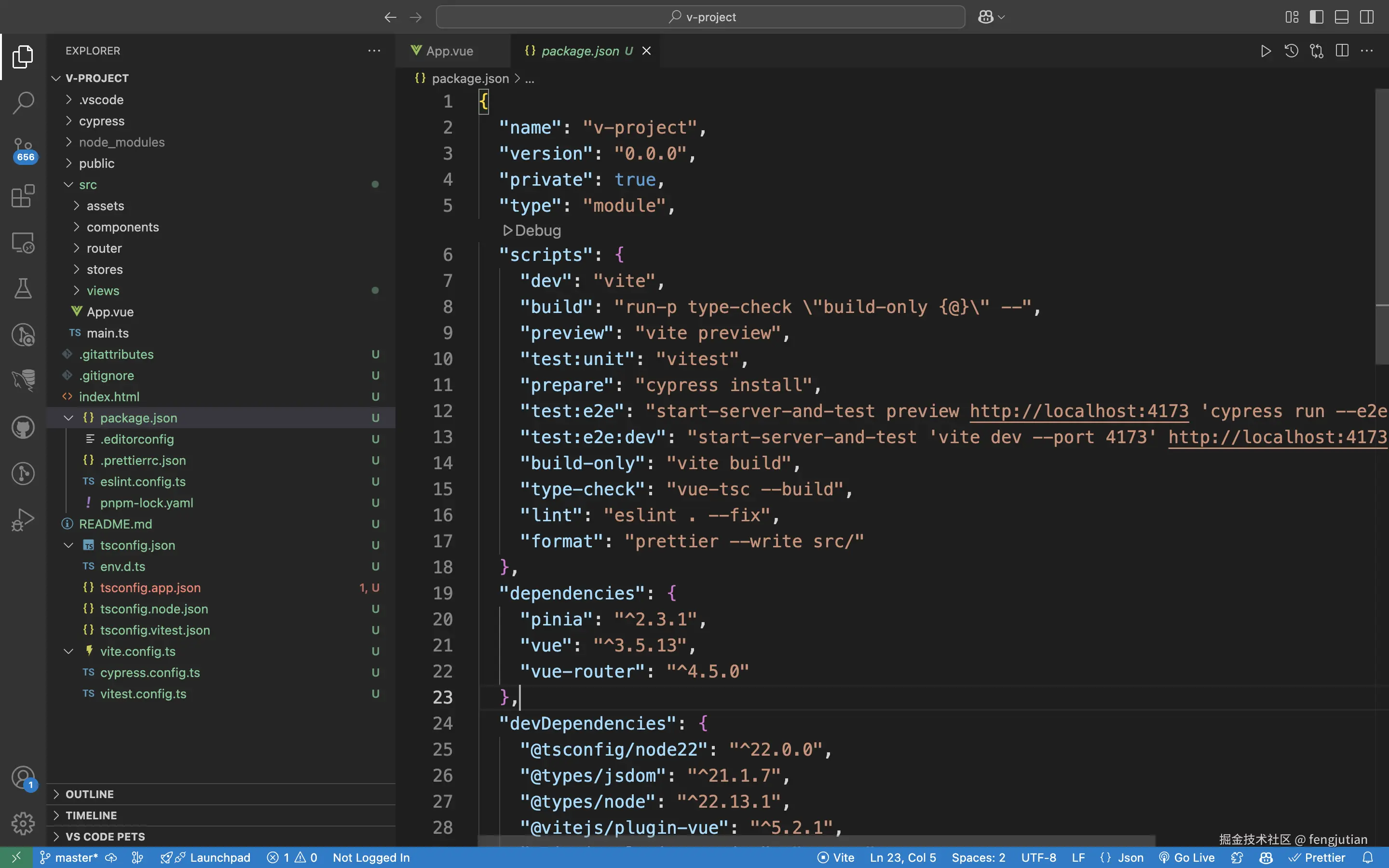Open the Testing flask icon view

tap(23, 289)
